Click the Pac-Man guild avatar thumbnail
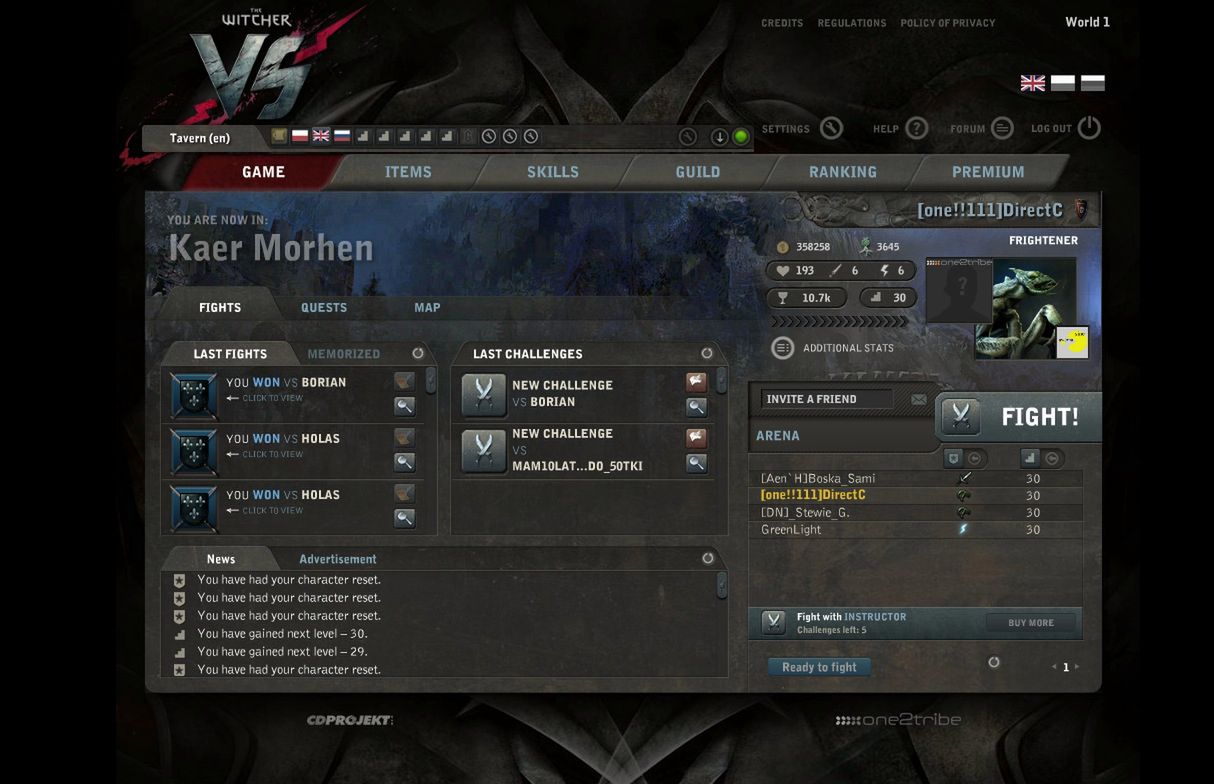Screen dimensions: 1214x784 tap(1072, 342)
